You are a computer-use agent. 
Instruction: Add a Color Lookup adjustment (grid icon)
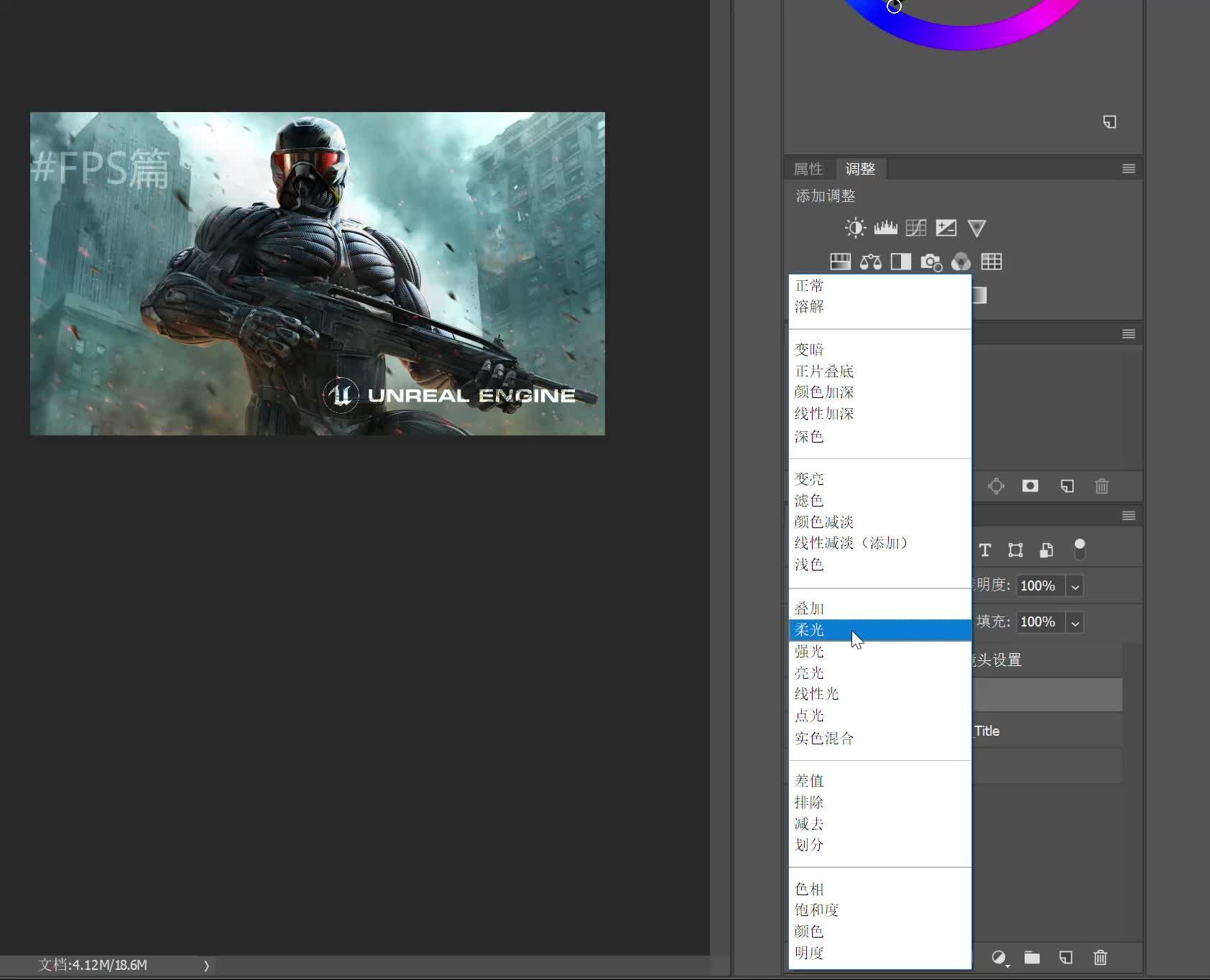pos(992,262)
